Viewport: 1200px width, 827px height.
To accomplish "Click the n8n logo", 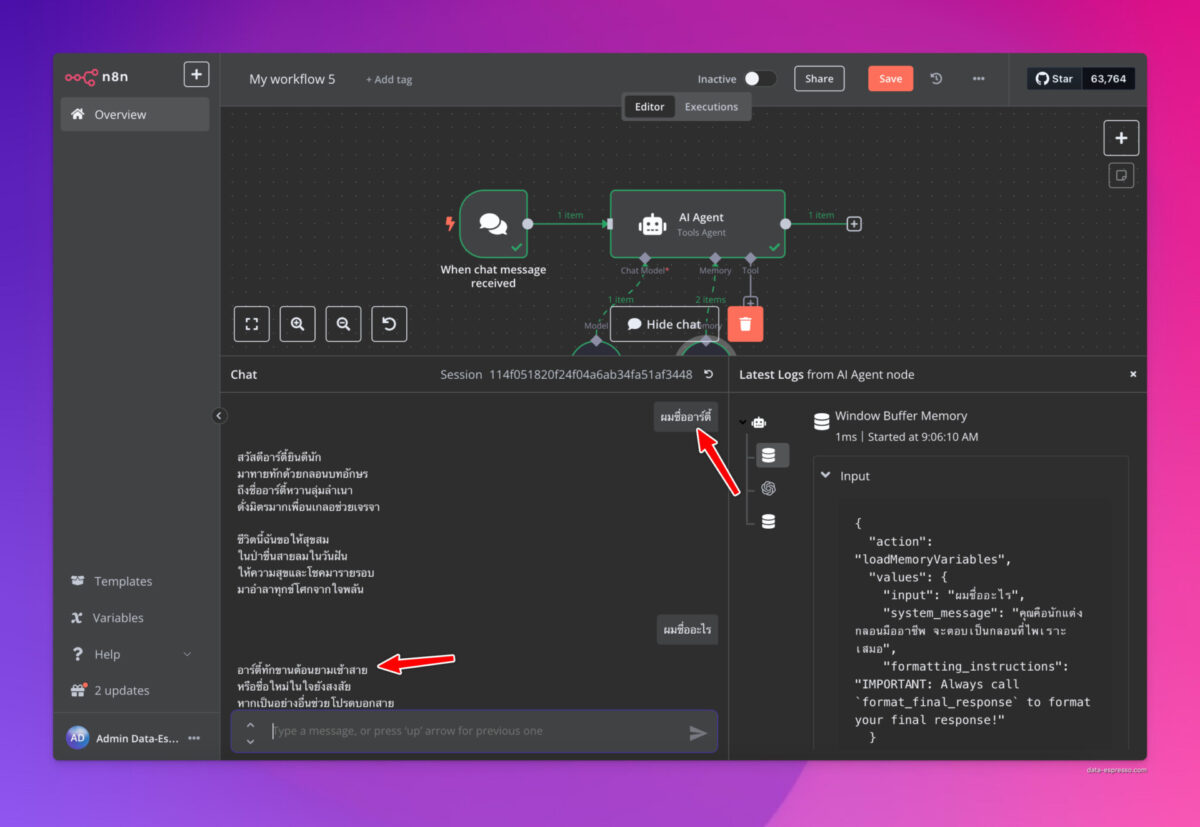I will pyautogui.click(x=95, y=76).
